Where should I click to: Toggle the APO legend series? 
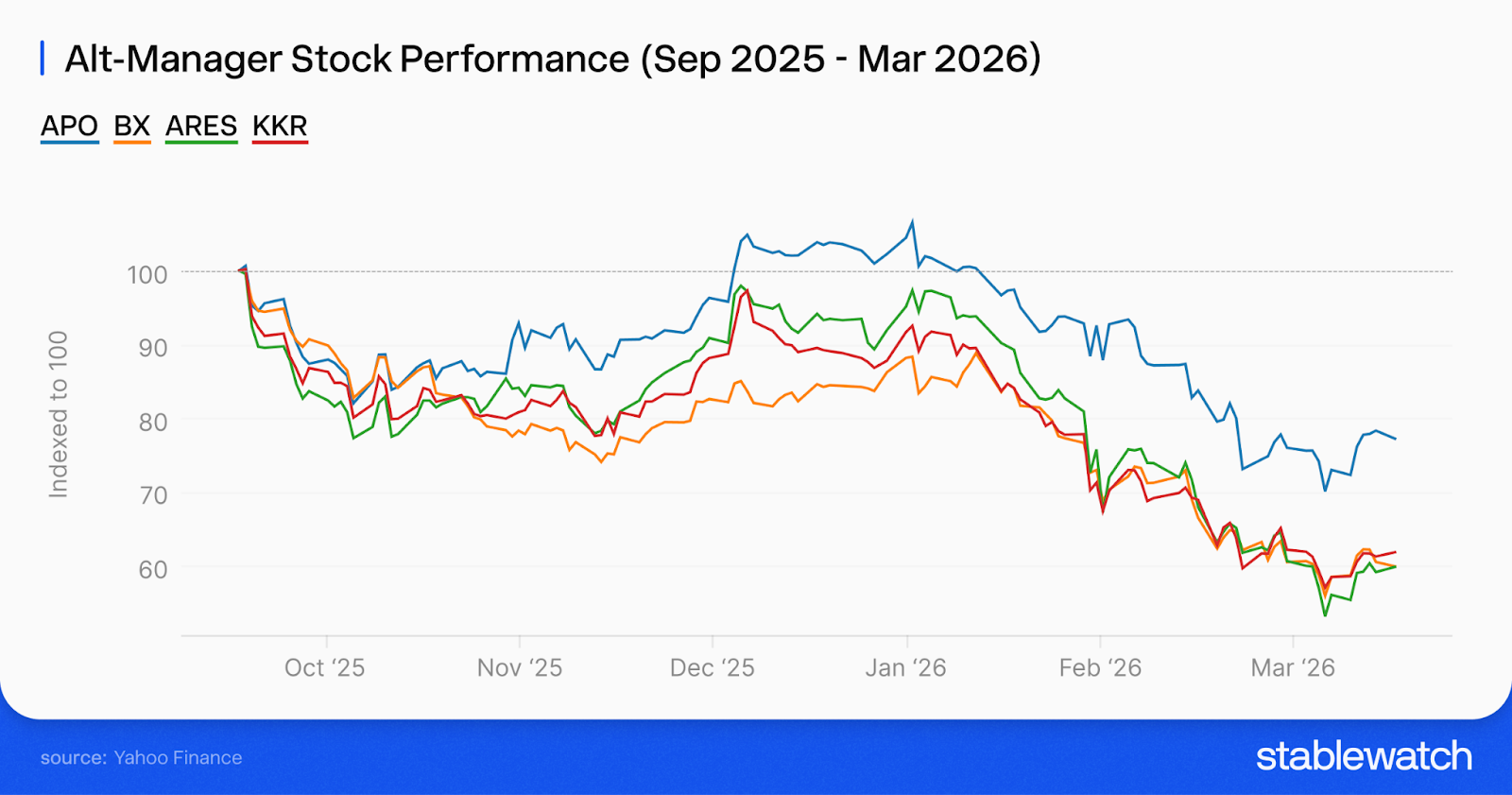pos(69,127)
